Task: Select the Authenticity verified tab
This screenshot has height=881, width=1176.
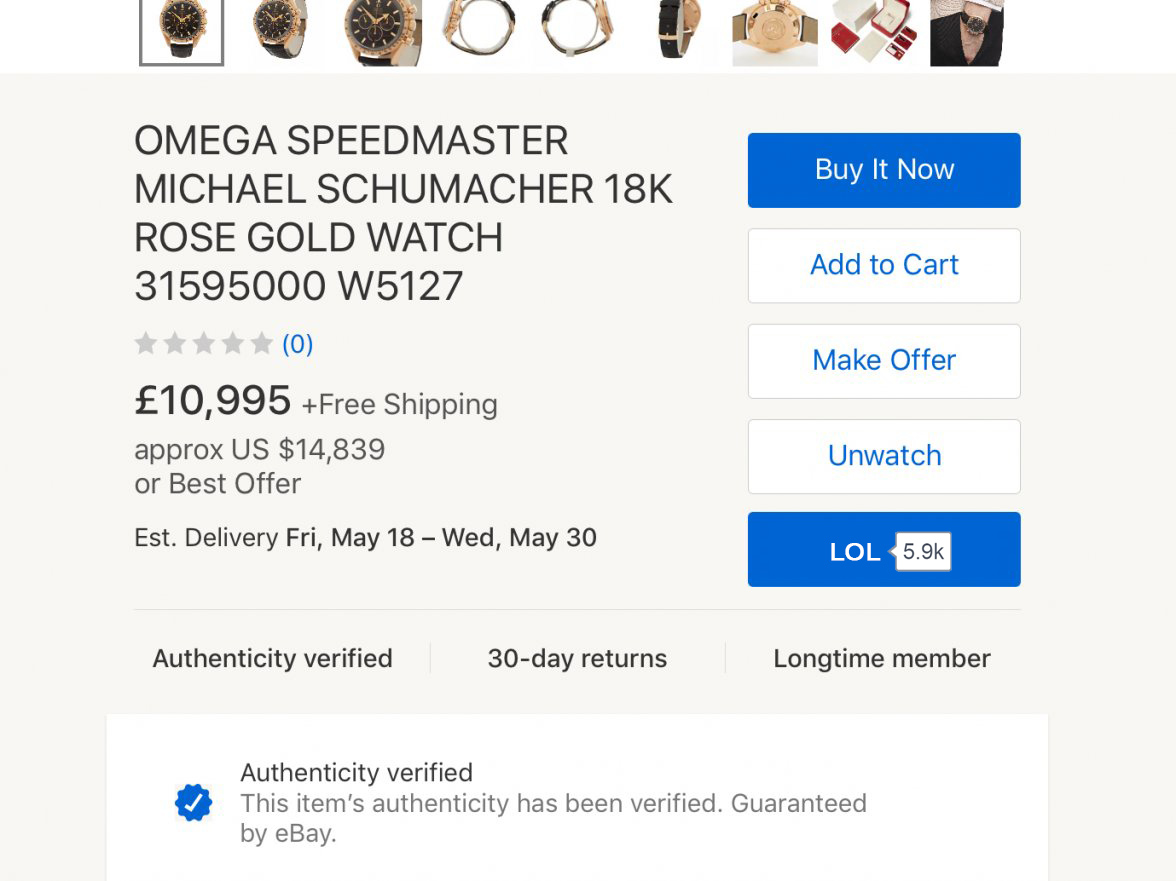Action: (272, 658)
